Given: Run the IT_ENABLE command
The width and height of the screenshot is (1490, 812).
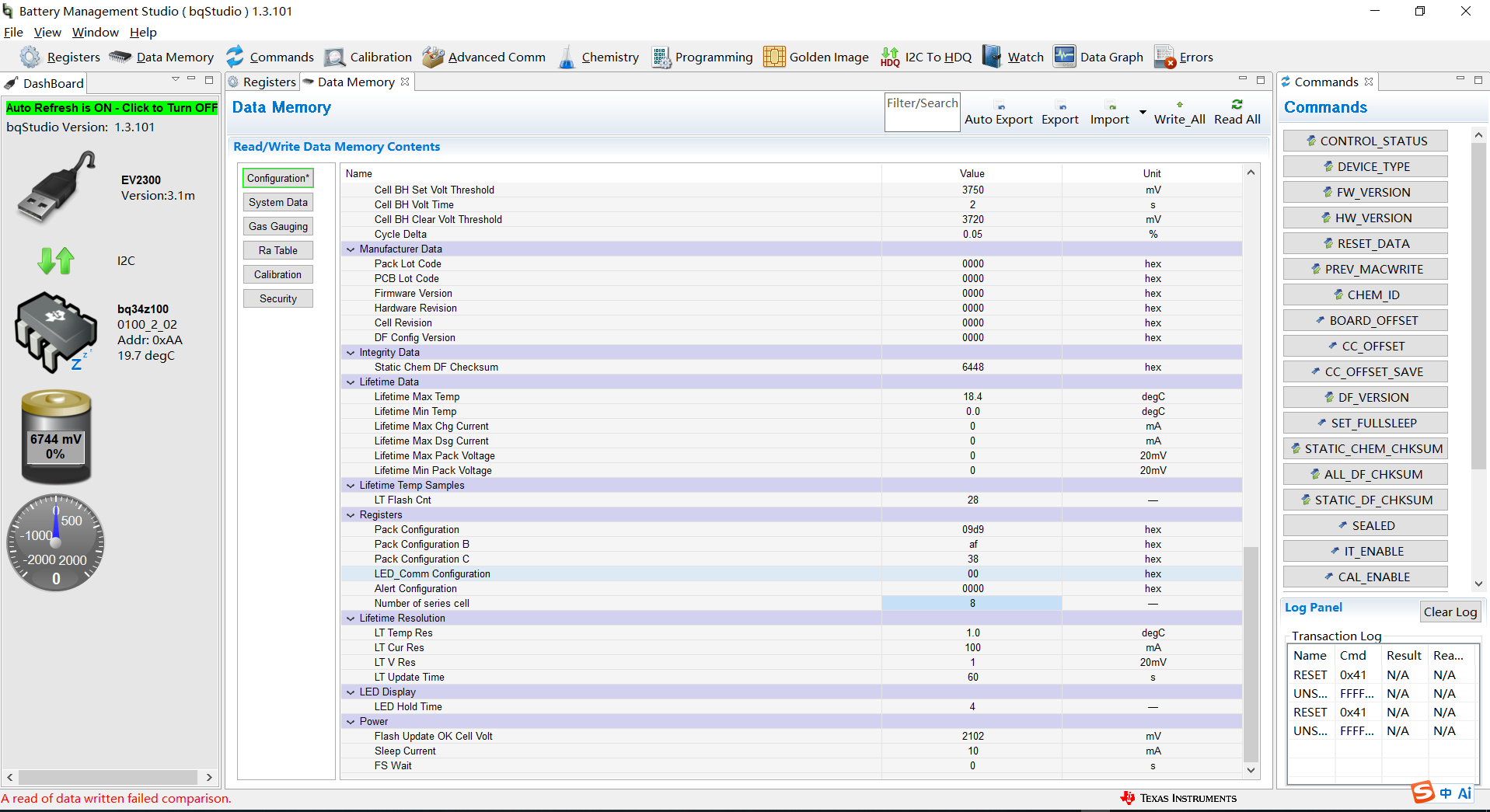Looking at the screenshot, I should [x=1366, y=551].
